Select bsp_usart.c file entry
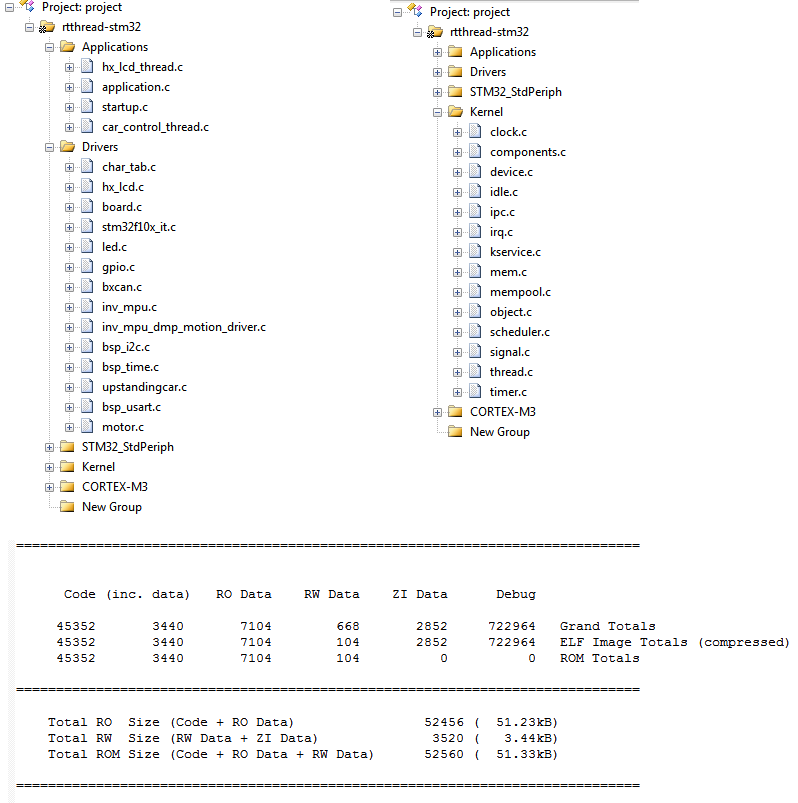The height and width of the screenshot is (803, 798). (x=132, y=407)
